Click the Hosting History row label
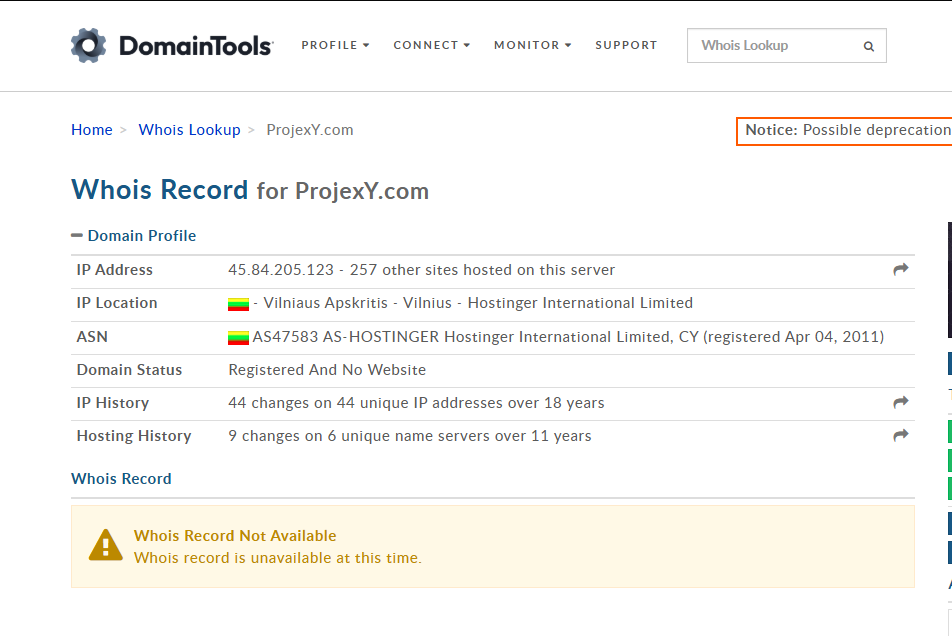 click(134, 436)
